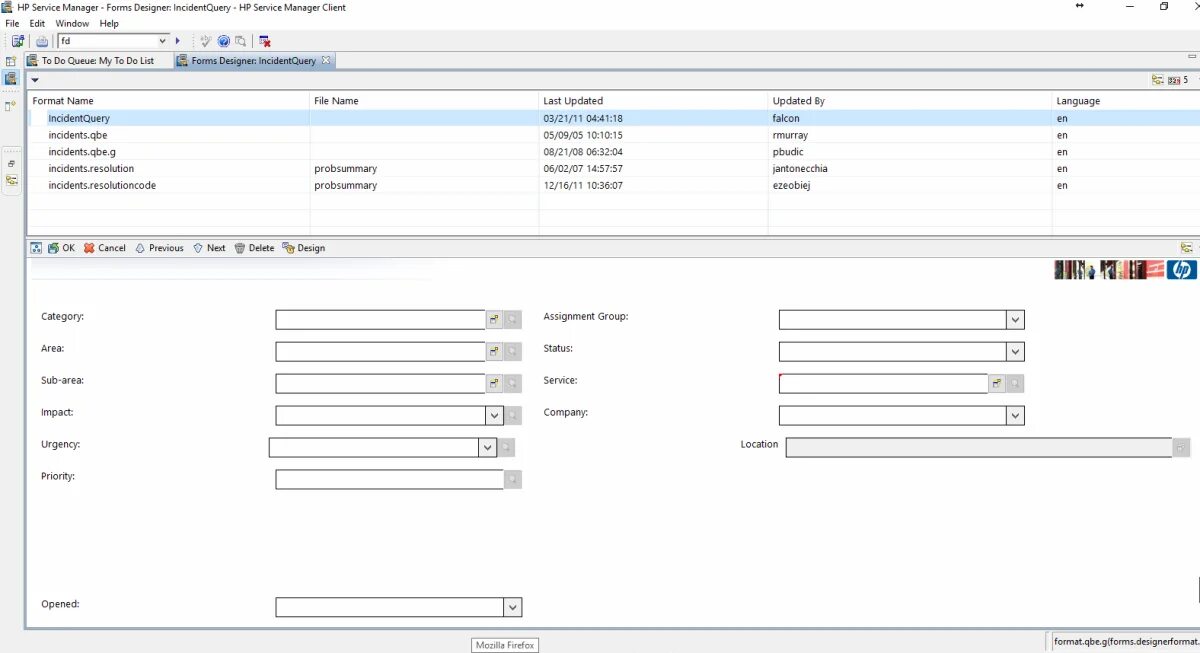1200x653 pixels.
Task: Go to the Next record
Action: (209, 248)
